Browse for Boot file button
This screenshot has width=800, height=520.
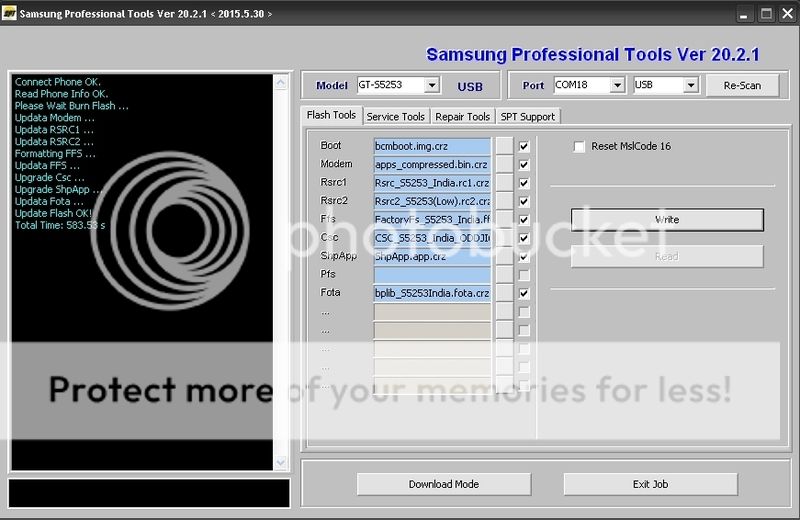click(x=504, y=146)
